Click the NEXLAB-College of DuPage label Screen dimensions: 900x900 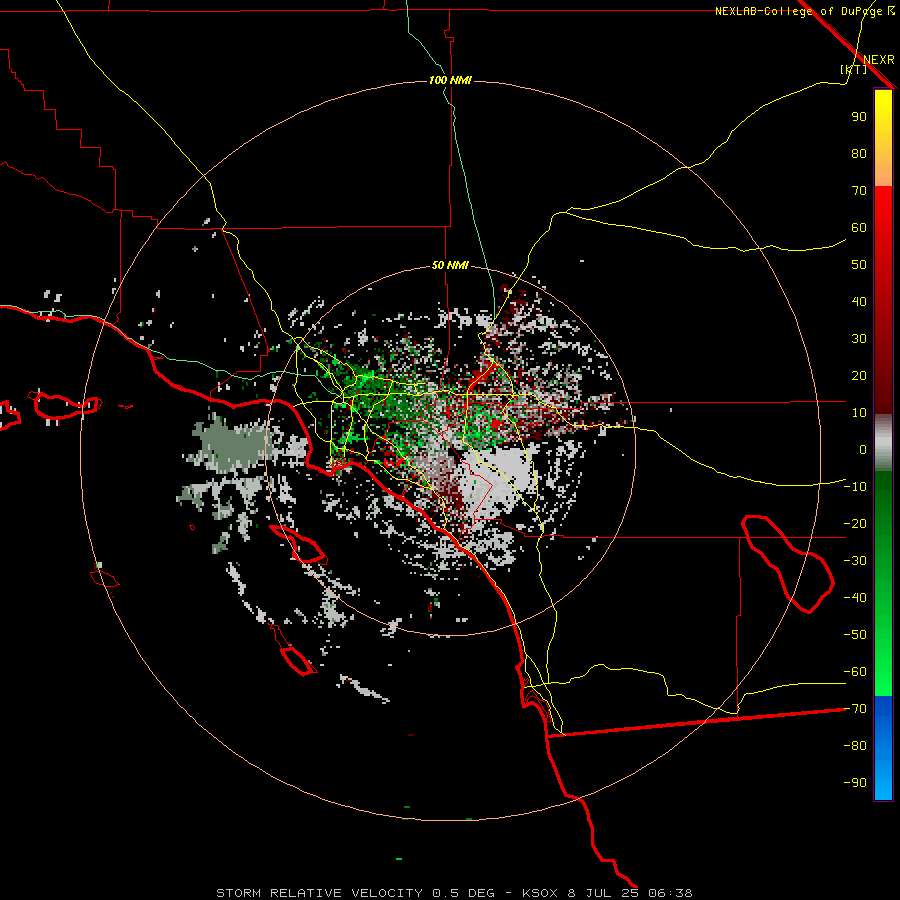tap(798, 11)
